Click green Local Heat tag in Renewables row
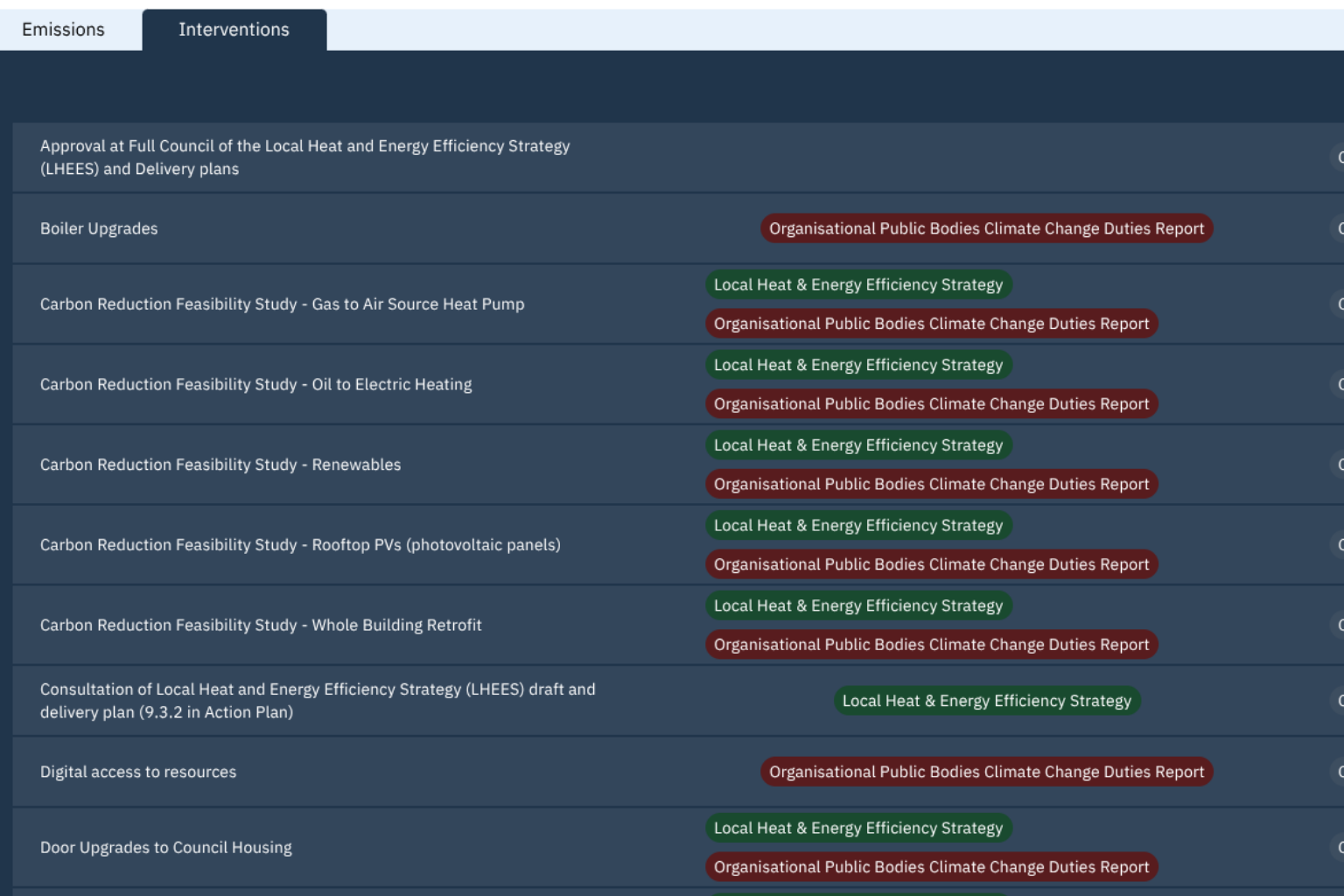The width and height of the screenshot is (1344, 896). point(857,445)
